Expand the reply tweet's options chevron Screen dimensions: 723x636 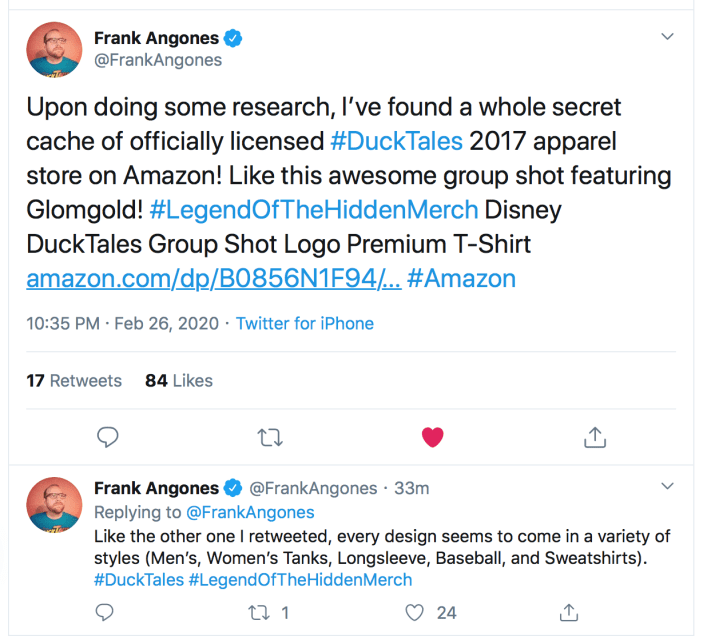pos(669,487)
